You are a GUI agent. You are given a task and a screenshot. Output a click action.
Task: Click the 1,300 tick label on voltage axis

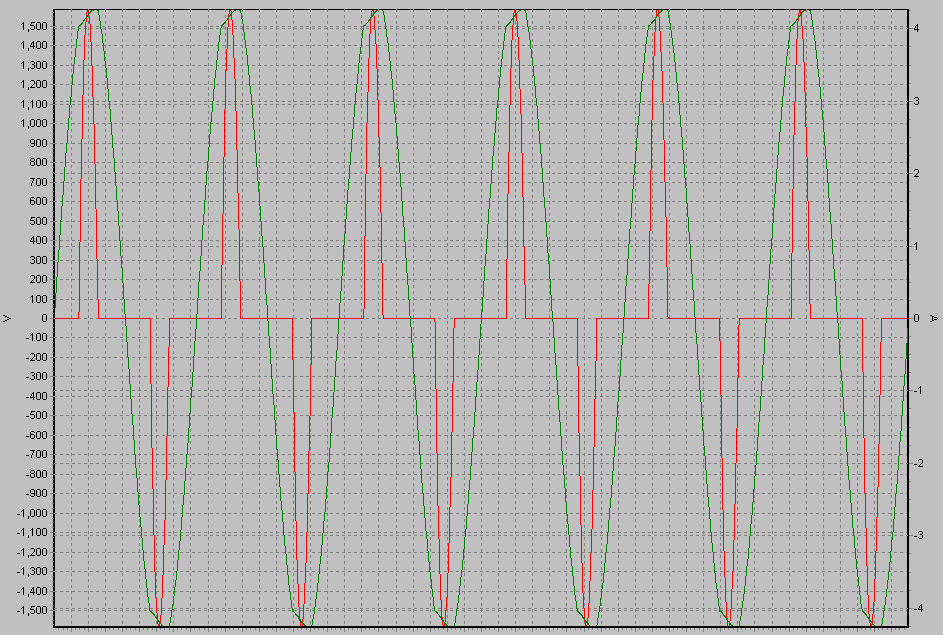(33, 65)
